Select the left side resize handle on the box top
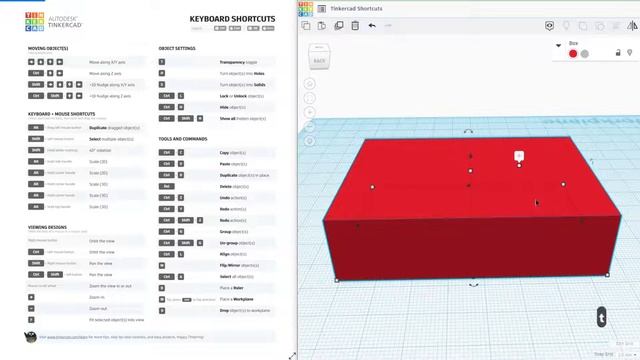 coord(372,187)
